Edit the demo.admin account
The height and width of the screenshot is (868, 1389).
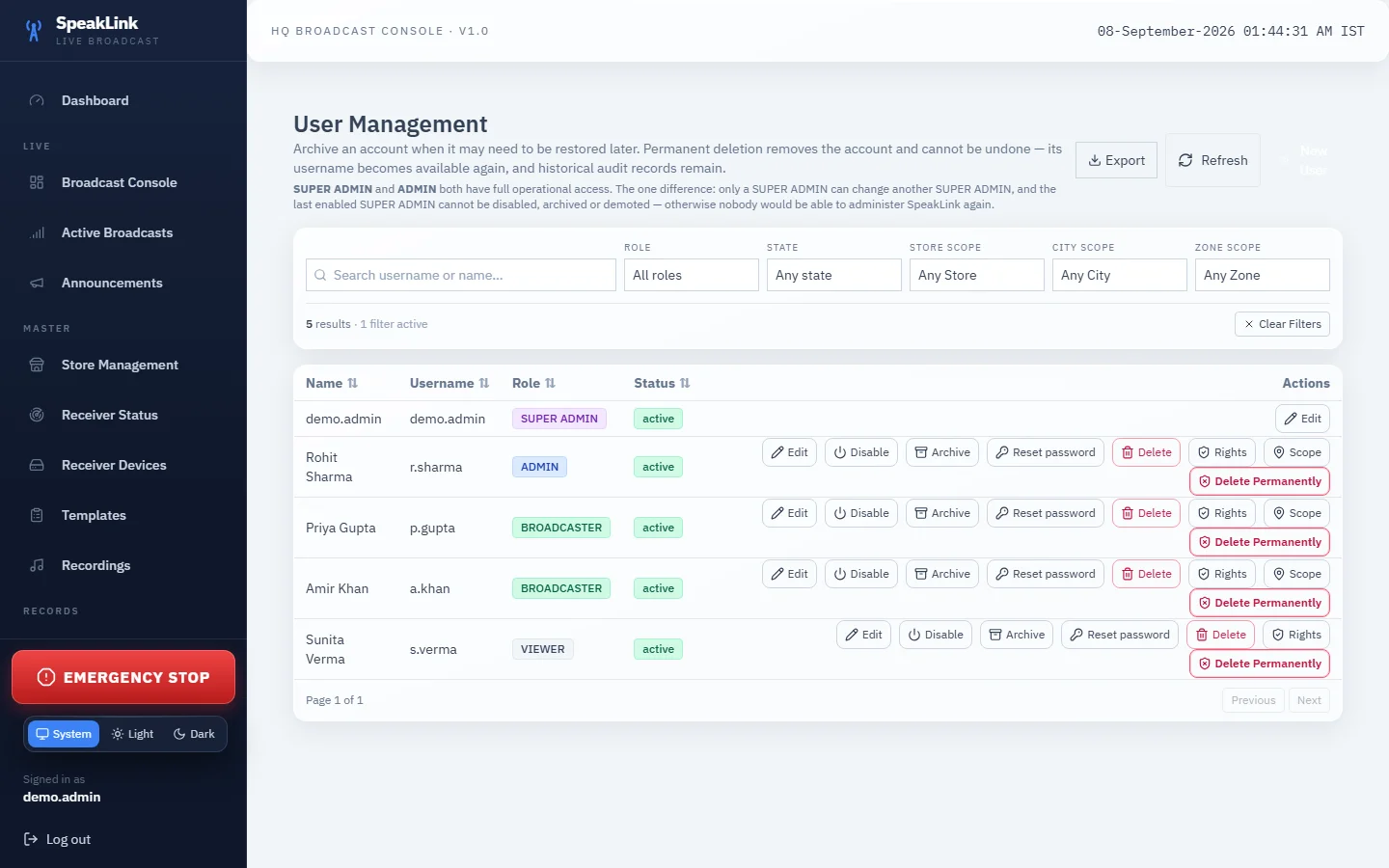1302,419
